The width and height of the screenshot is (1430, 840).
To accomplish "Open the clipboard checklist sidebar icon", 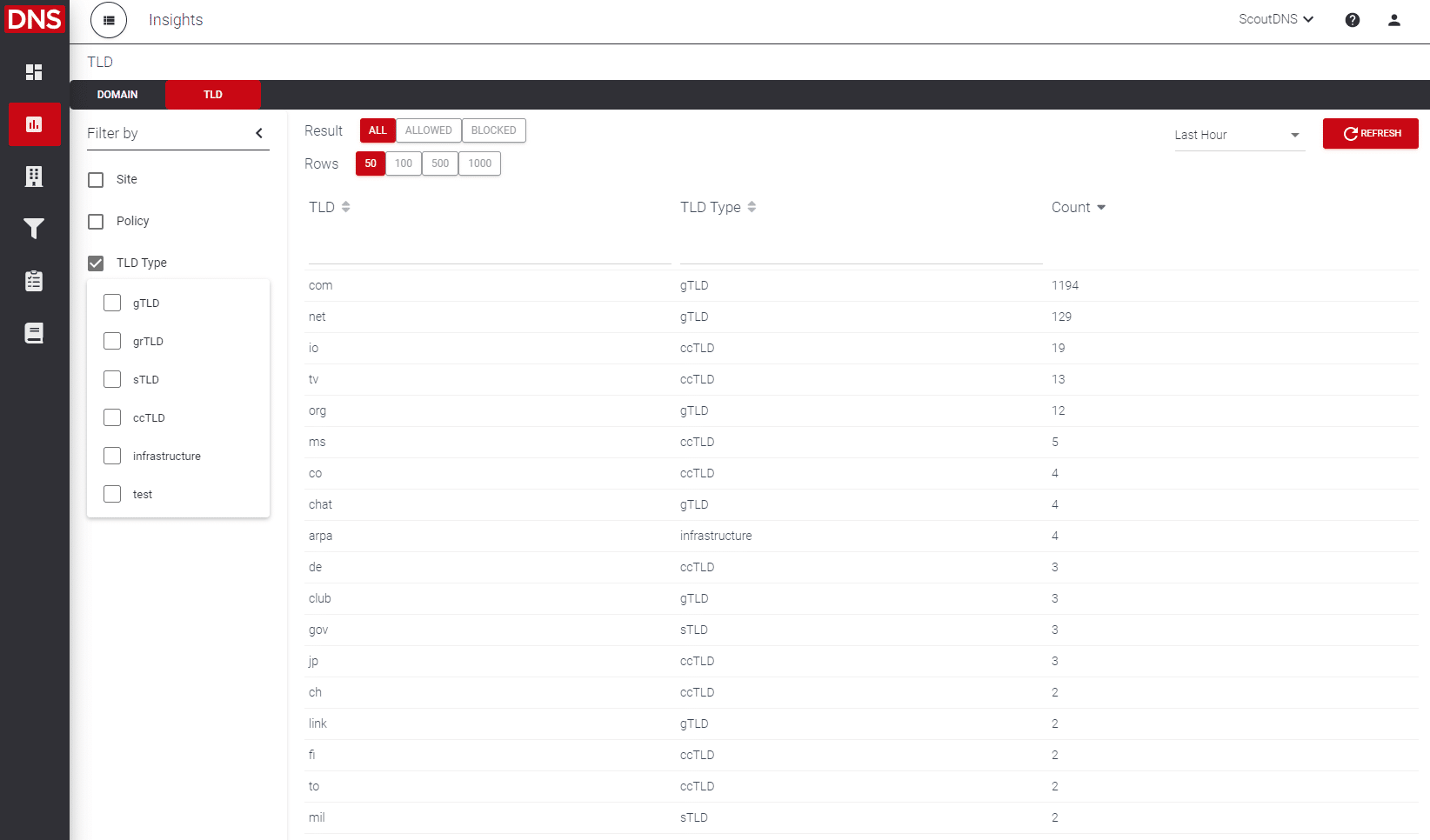I will tap(34, 281).
